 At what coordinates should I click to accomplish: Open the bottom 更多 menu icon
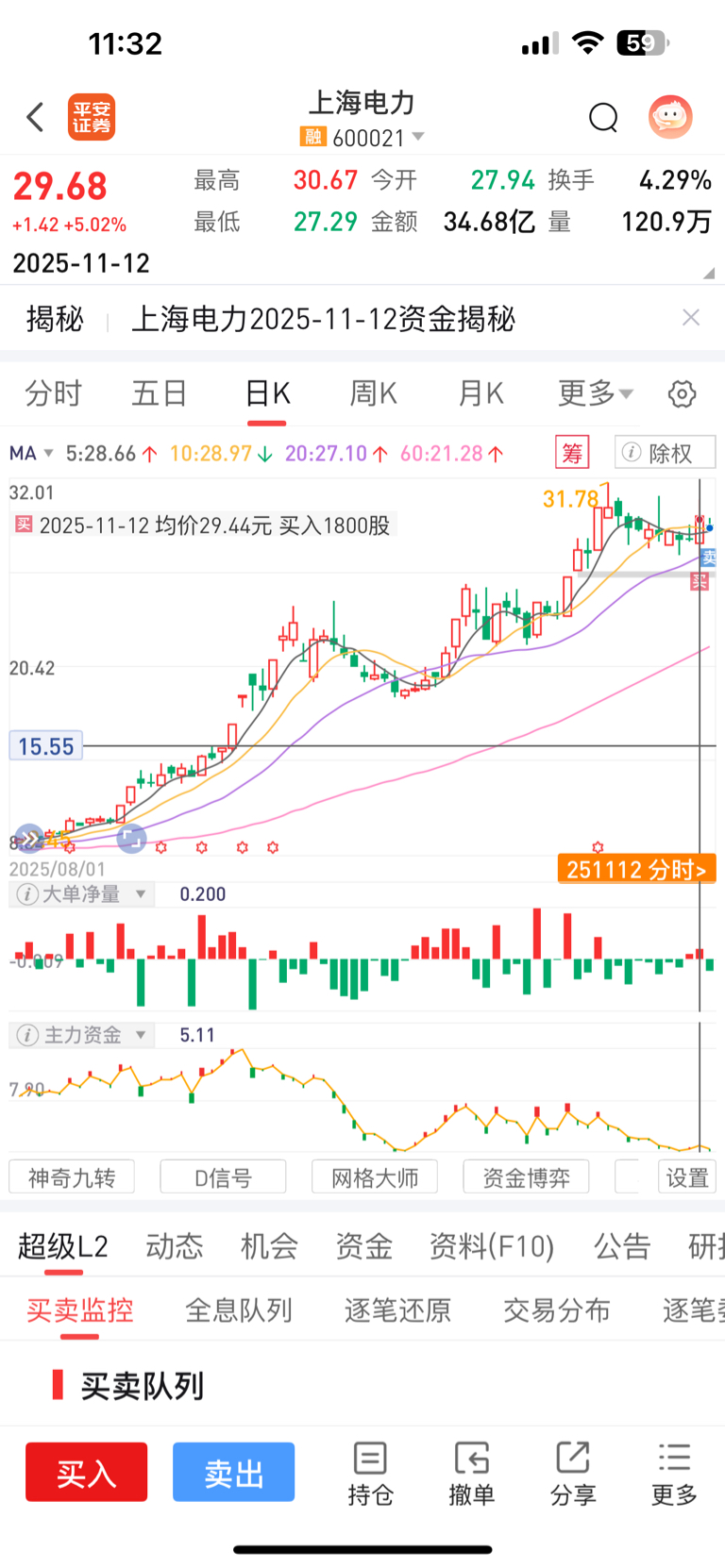674,1474
